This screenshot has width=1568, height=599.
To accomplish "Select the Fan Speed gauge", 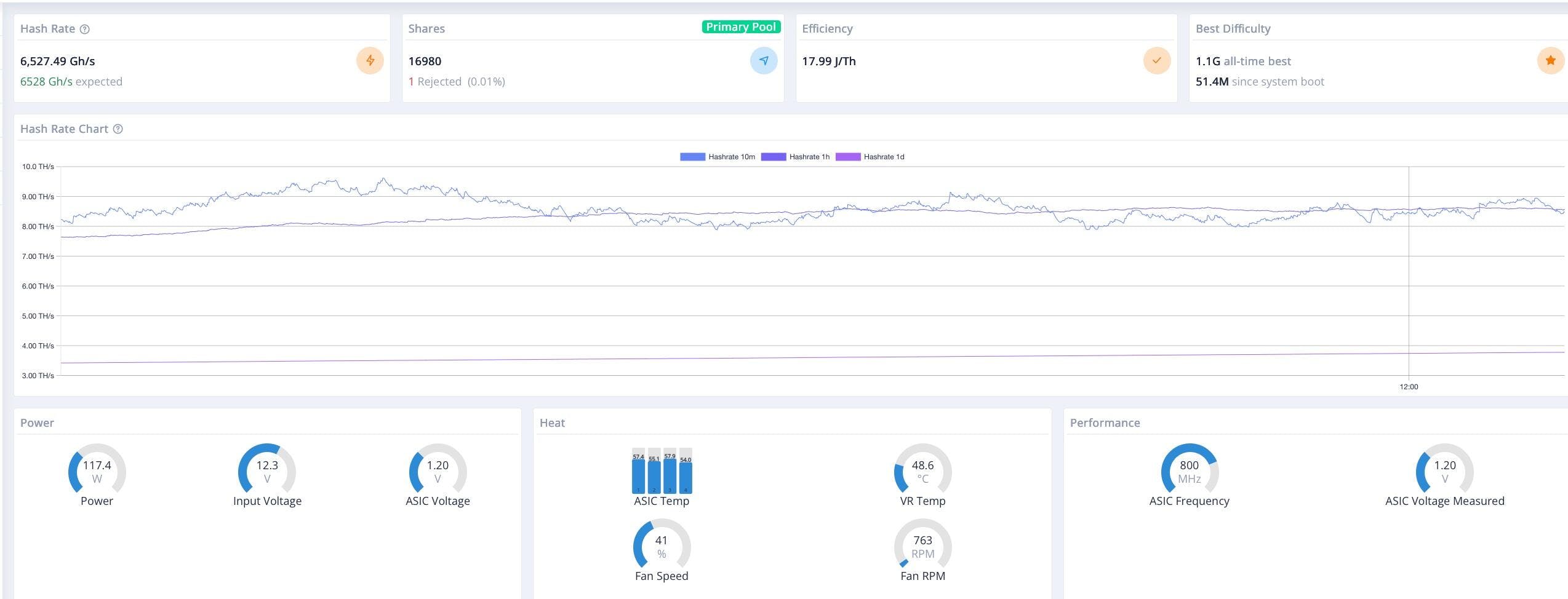I will pyautogui.click(x=662, y=545).
